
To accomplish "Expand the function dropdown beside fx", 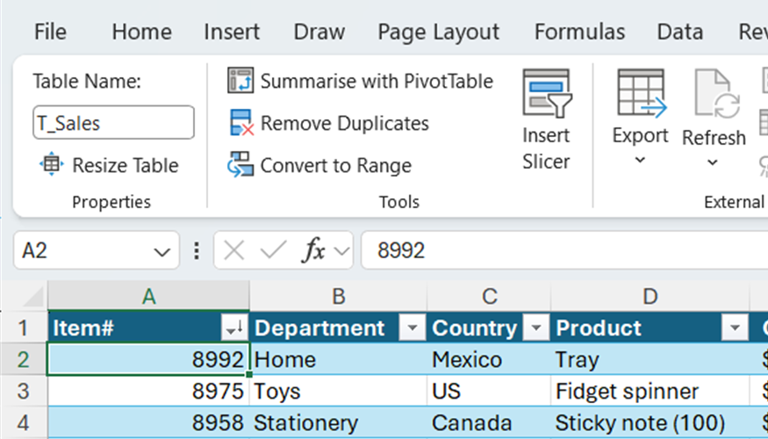I will (341, 251).
